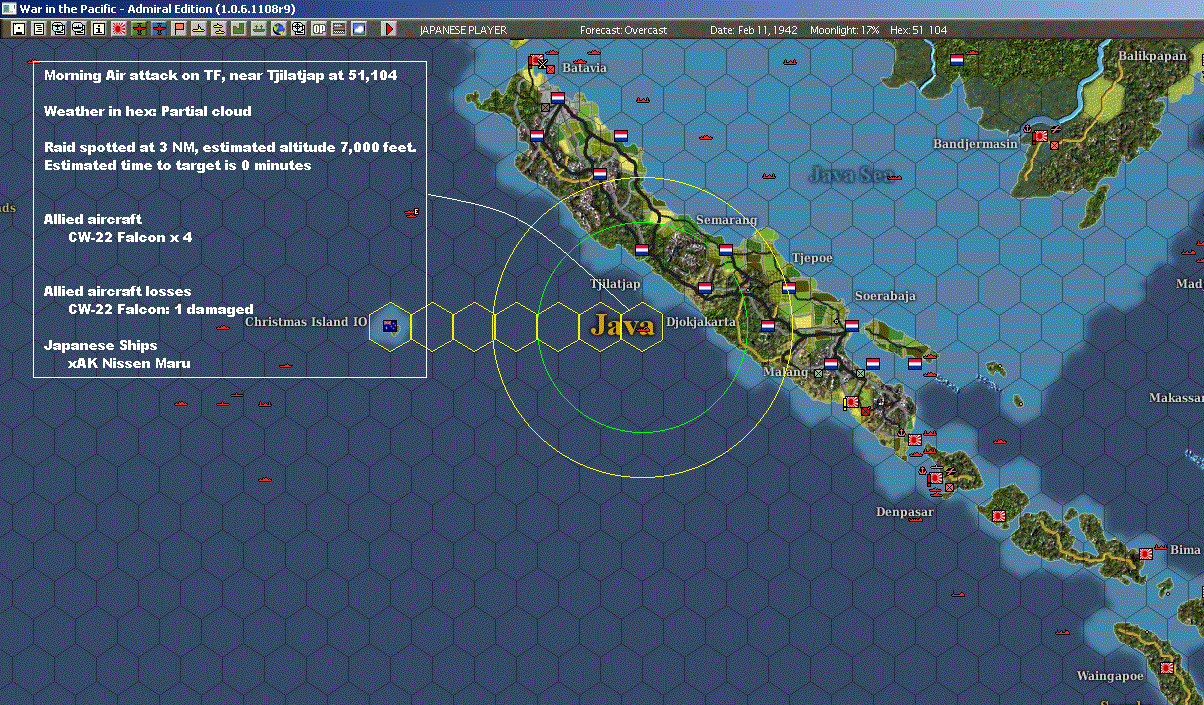The width and height of the screenshot is (1204, 705).
Task: Click the Denpasar city label
Action: point(905,511)
